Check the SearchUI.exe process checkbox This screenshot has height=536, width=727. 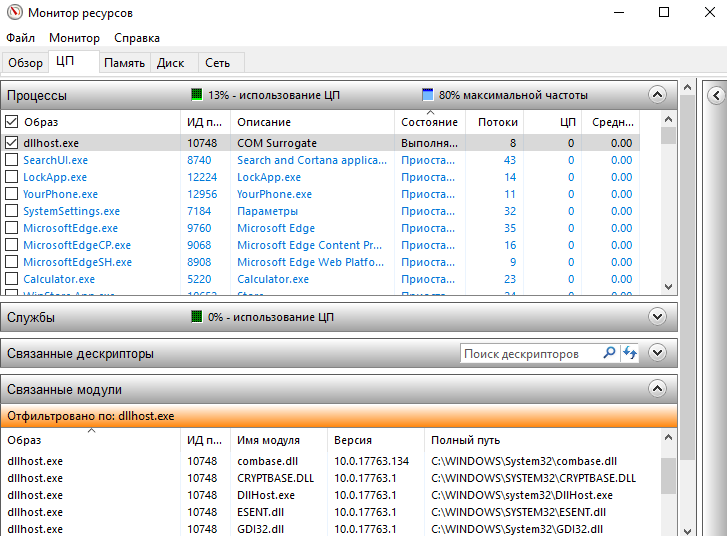pos(12,160)
